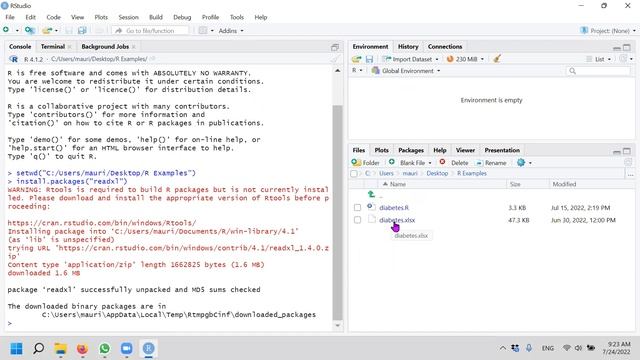The image size is (640, 360).
Task: Open WhatsApp from taskbar
Action: coord(104,349)
